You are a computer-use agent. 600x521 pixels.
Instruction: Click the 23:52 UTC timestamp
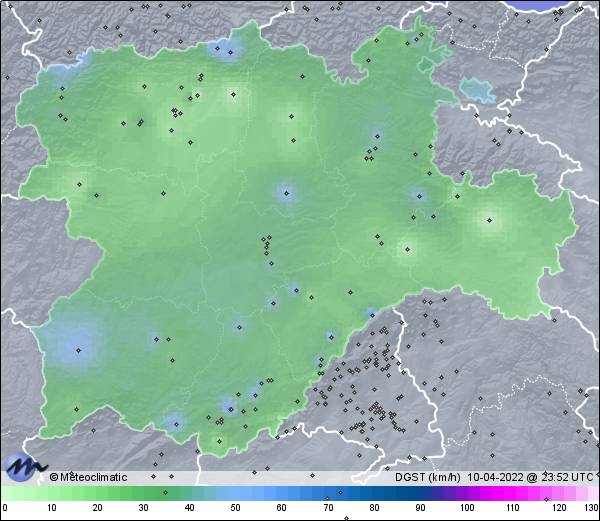567,477
